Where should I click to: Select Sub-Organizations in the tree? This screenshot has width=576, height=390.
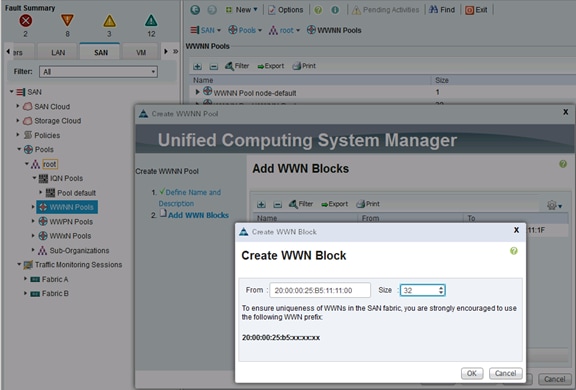coord(79,250)
